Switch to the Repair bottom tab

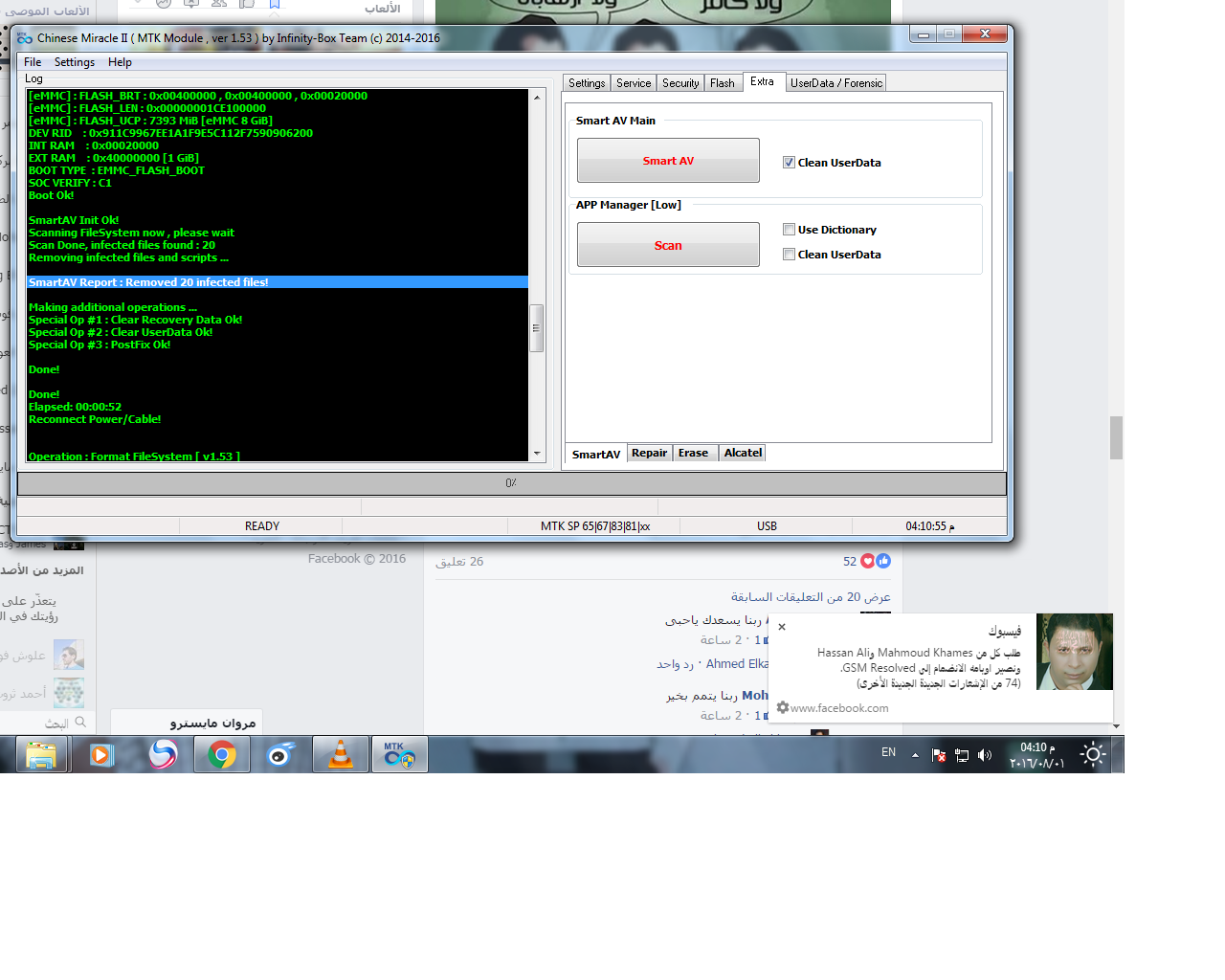tap(650, 453)
